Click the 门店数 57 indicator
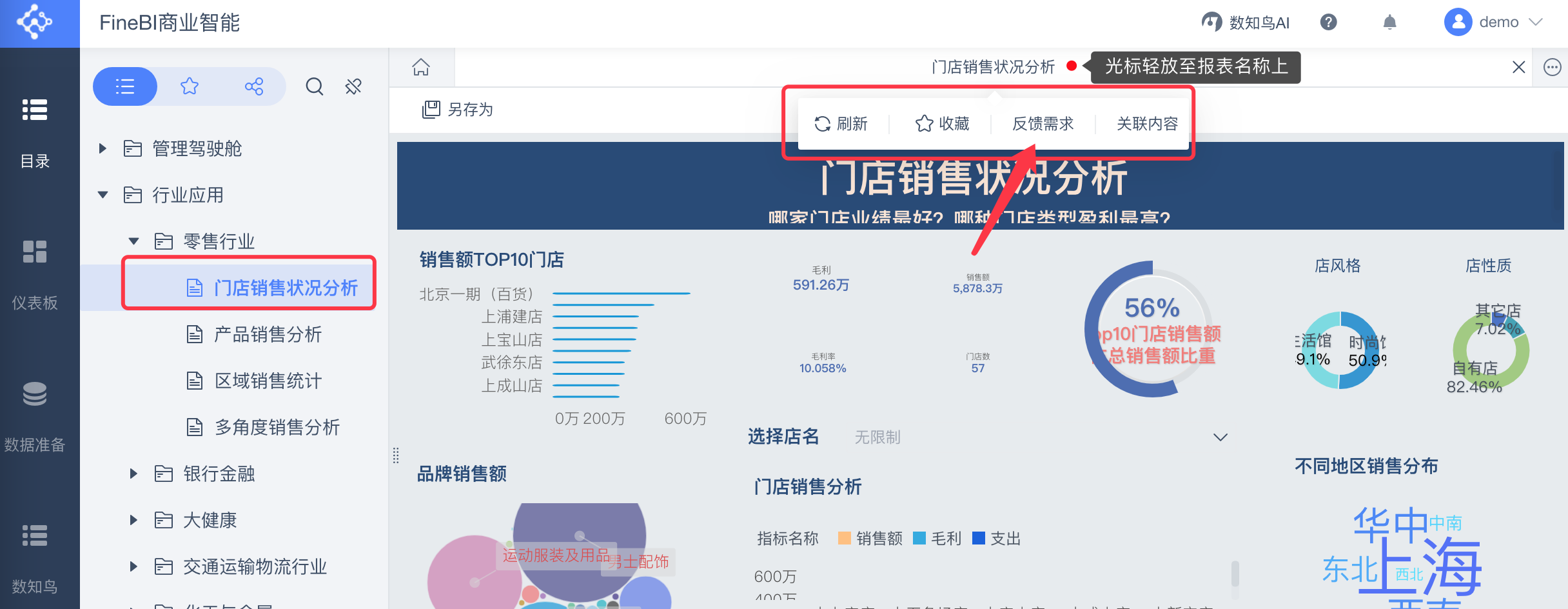 click(x=978, y=364)
